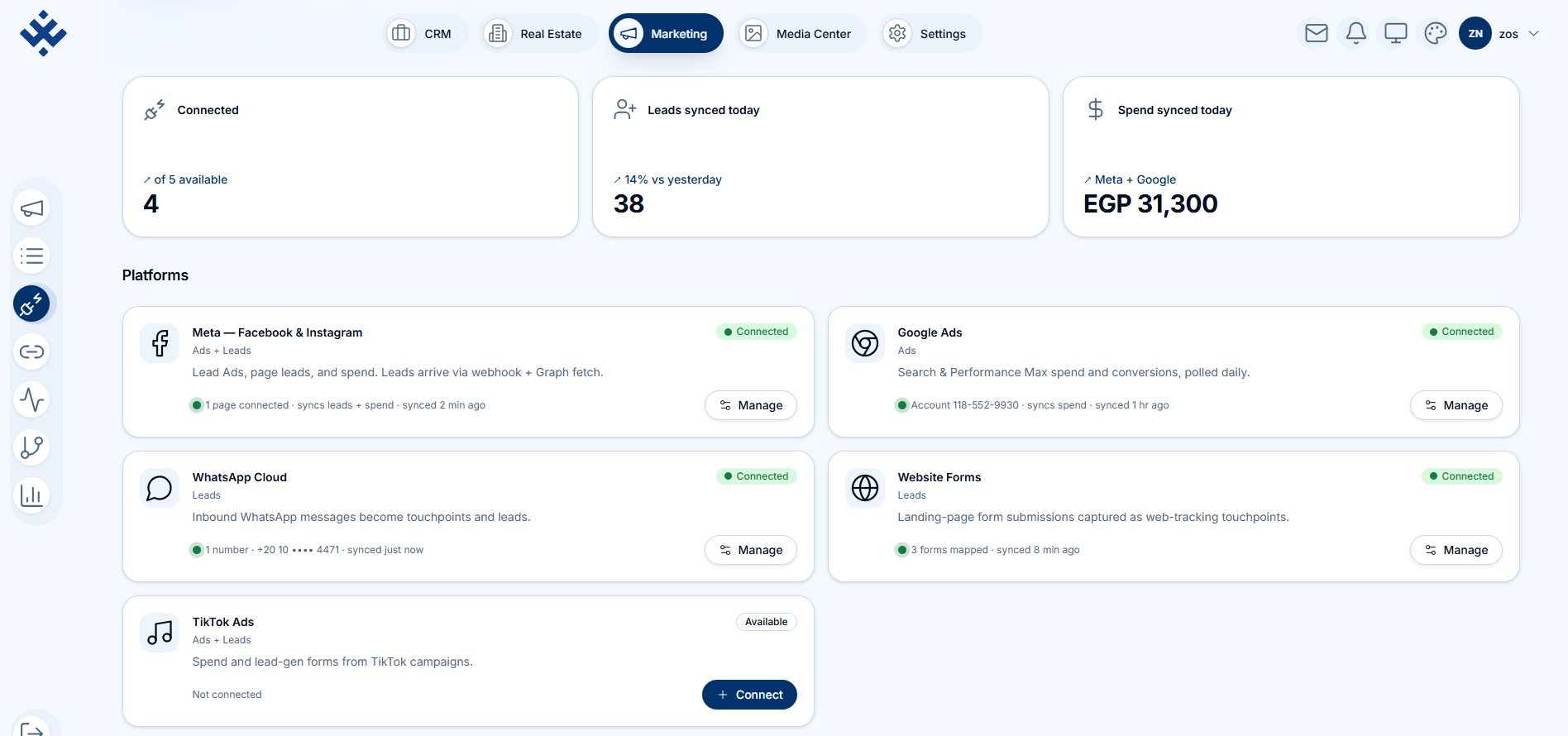Connect the TikTok Ads platform

[x=749, y=695]
